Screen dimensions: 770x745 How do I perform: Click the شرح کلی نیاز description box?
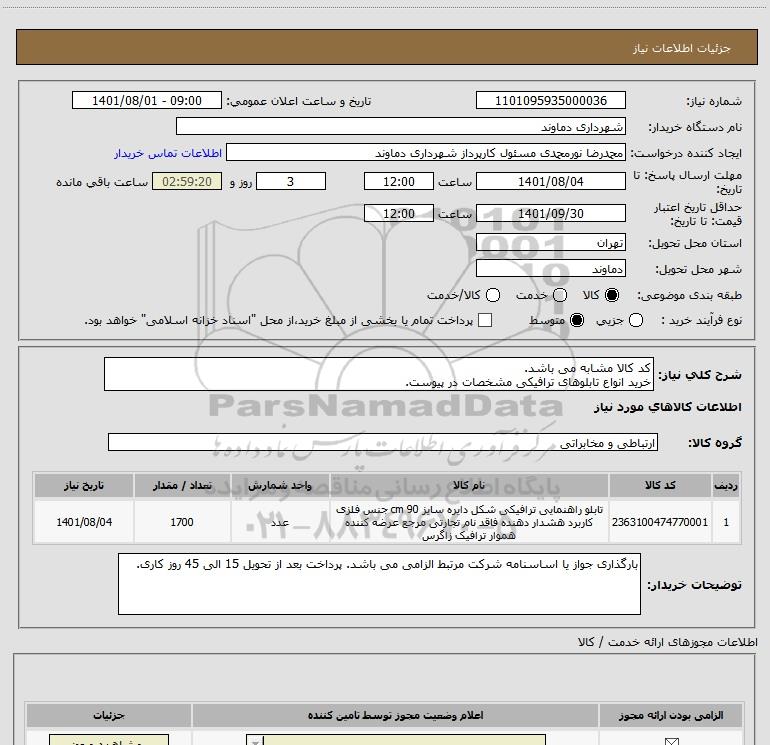379,374
